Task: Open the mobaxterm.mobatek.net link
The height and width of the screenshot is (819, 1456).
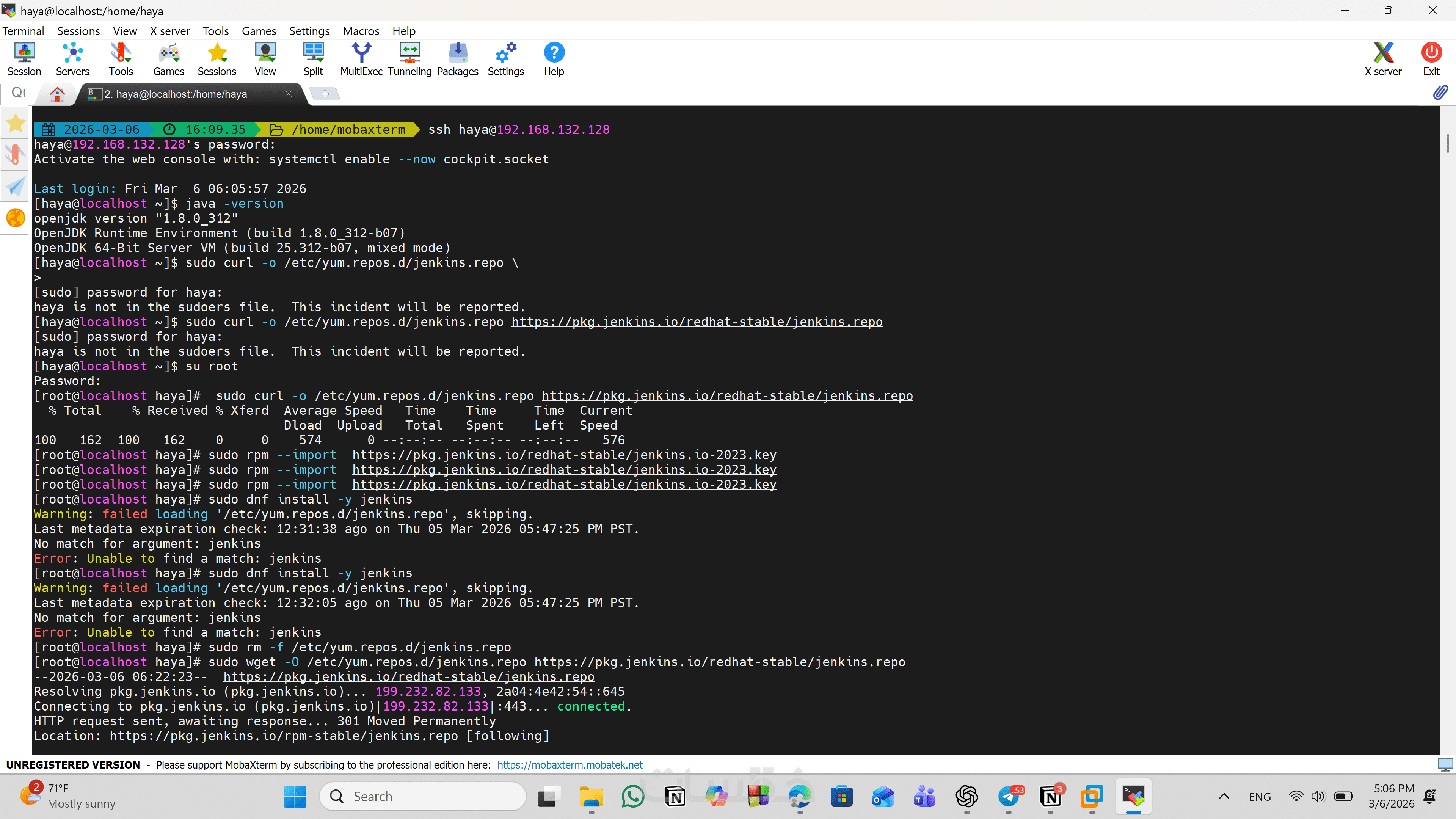Action: point(570,765)
